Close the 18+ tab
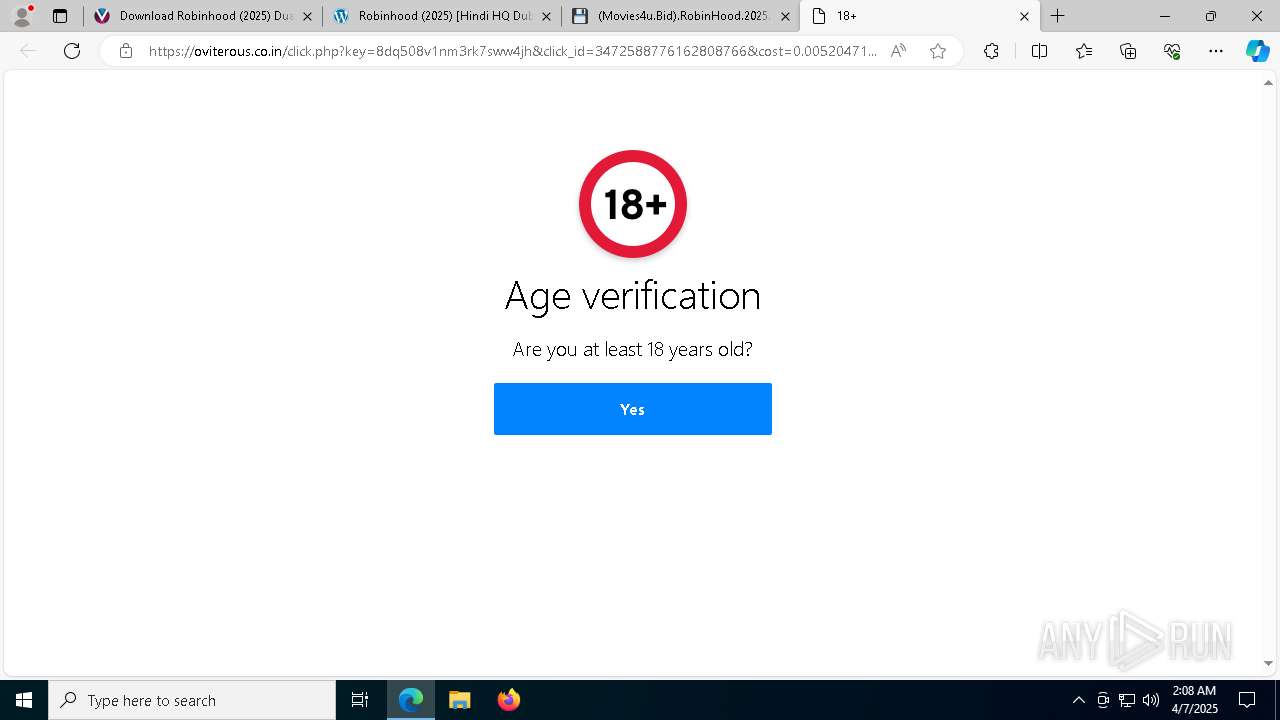Image resolution: width=1280 pixels, height=720 pixels. coord(1024,16)
